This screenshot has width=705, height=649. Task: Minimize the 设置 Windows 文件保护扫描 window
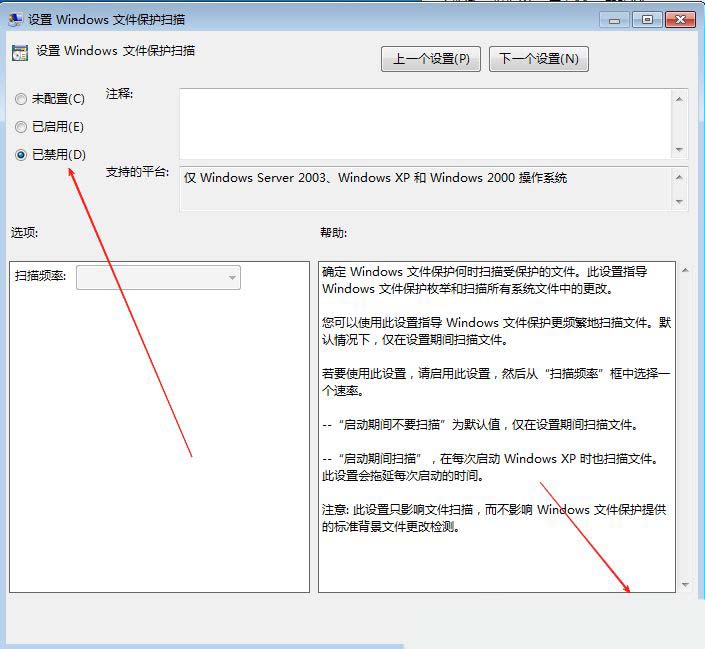click(614, 20)
